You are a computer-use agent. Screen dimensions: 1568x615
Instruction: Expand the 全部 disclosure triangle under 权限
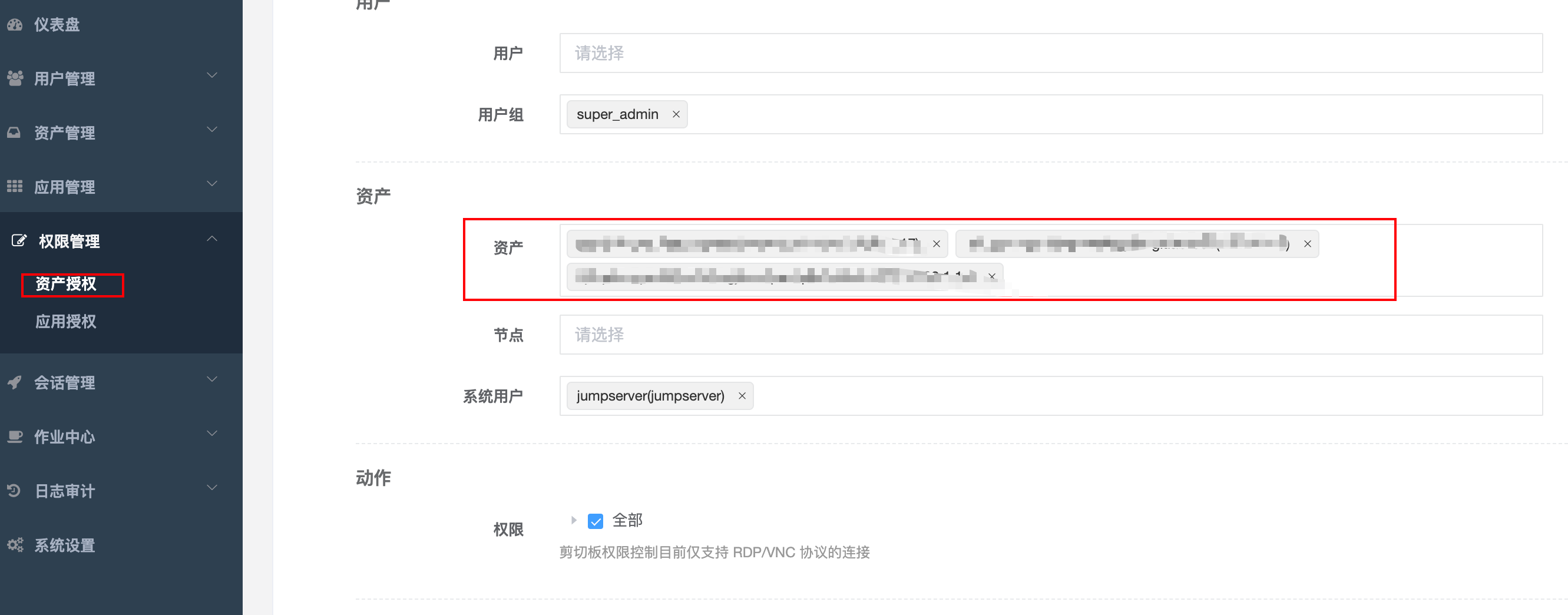573,521
